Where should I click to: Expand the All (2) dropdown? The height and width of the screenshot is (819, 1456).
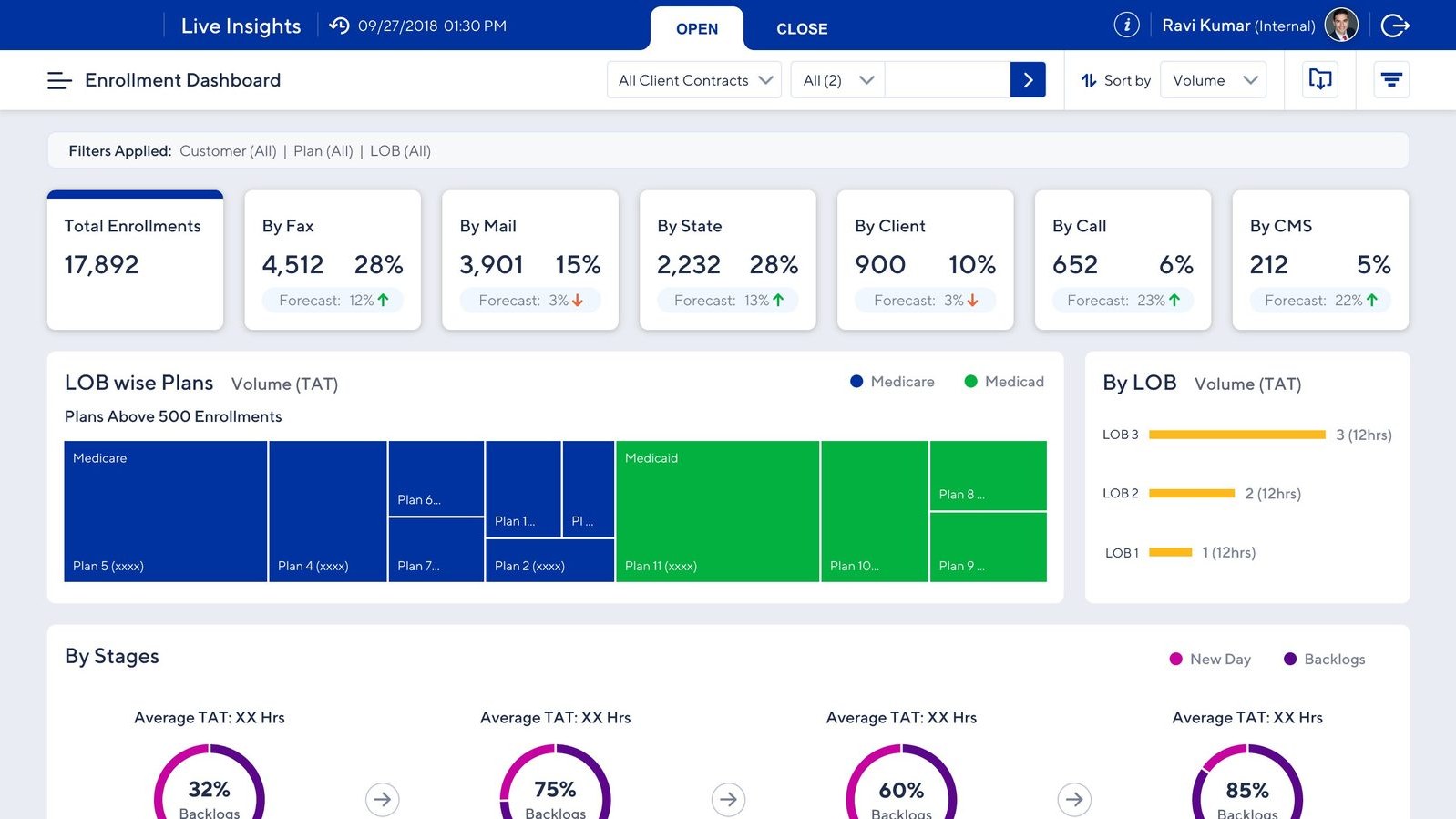837,80
